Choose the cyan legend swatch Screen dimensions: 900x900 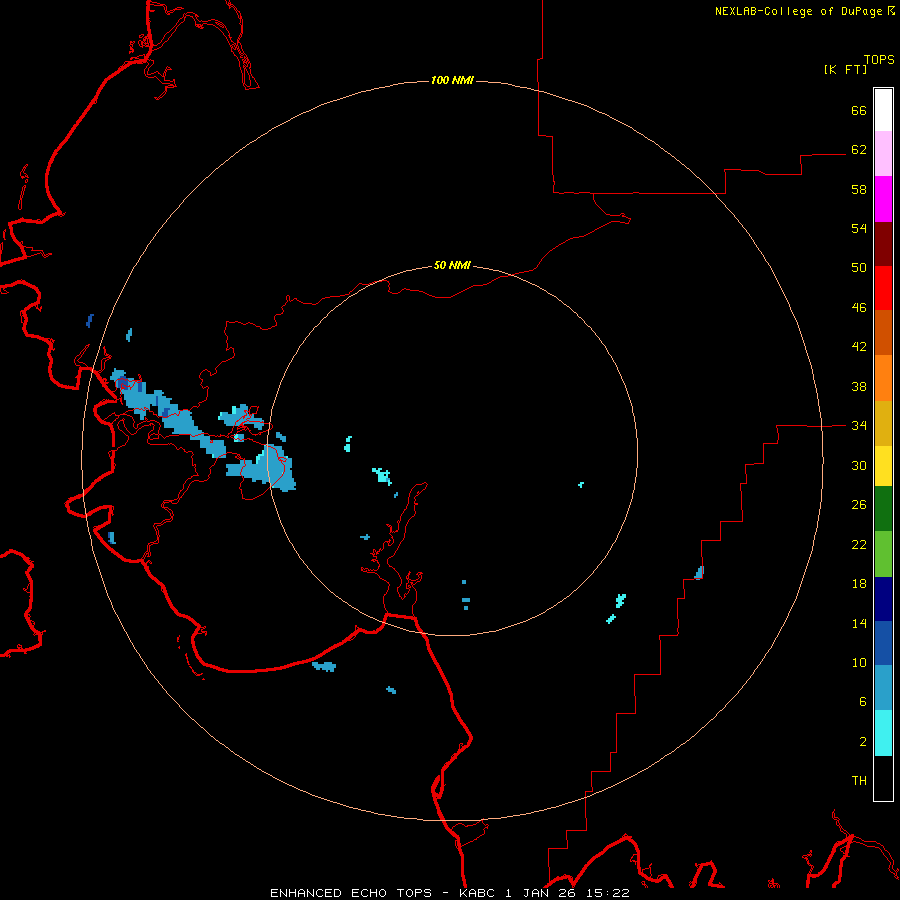click(x=883, y=733)
